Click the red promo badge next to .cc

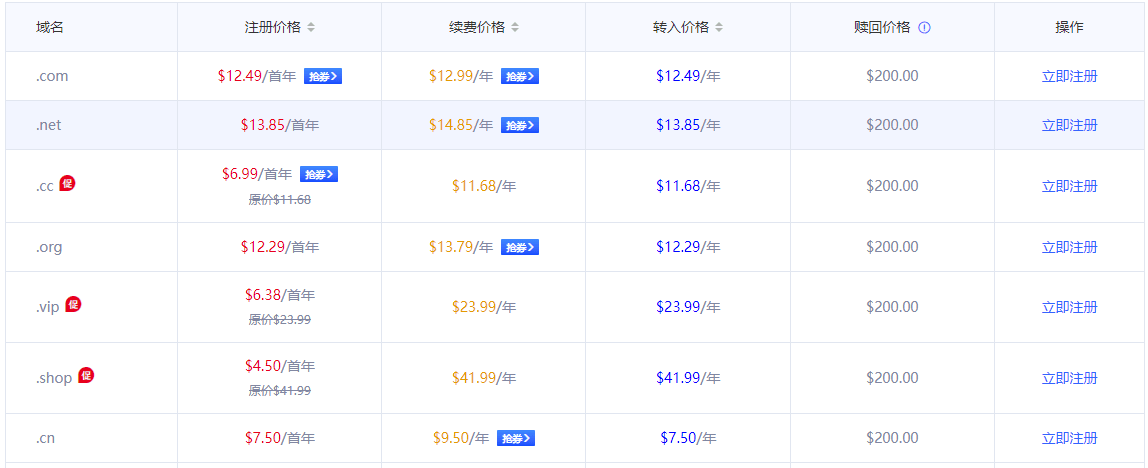67,183
